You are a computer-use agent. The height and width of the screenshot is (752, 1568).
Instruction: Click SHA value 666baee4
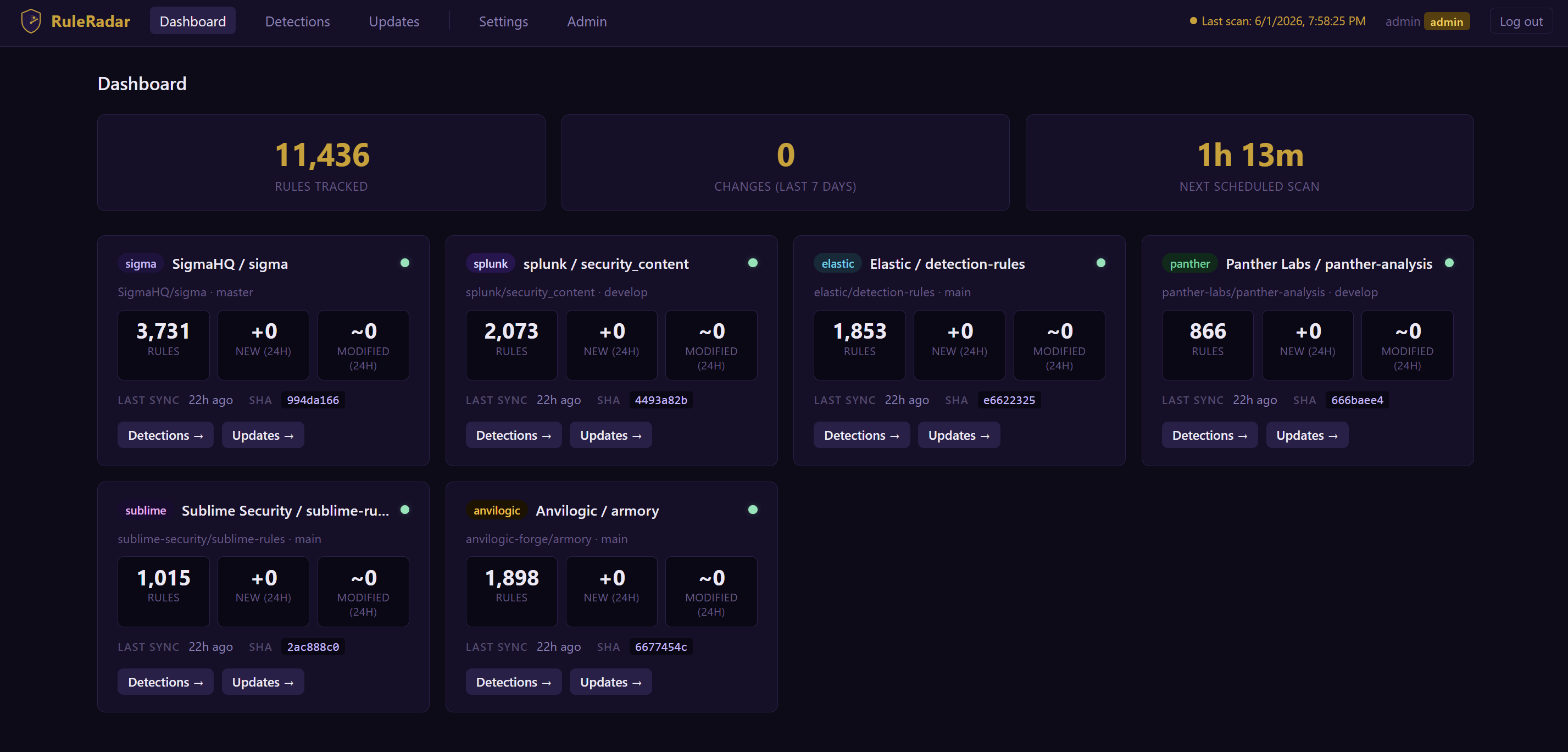pos(1358,400)
